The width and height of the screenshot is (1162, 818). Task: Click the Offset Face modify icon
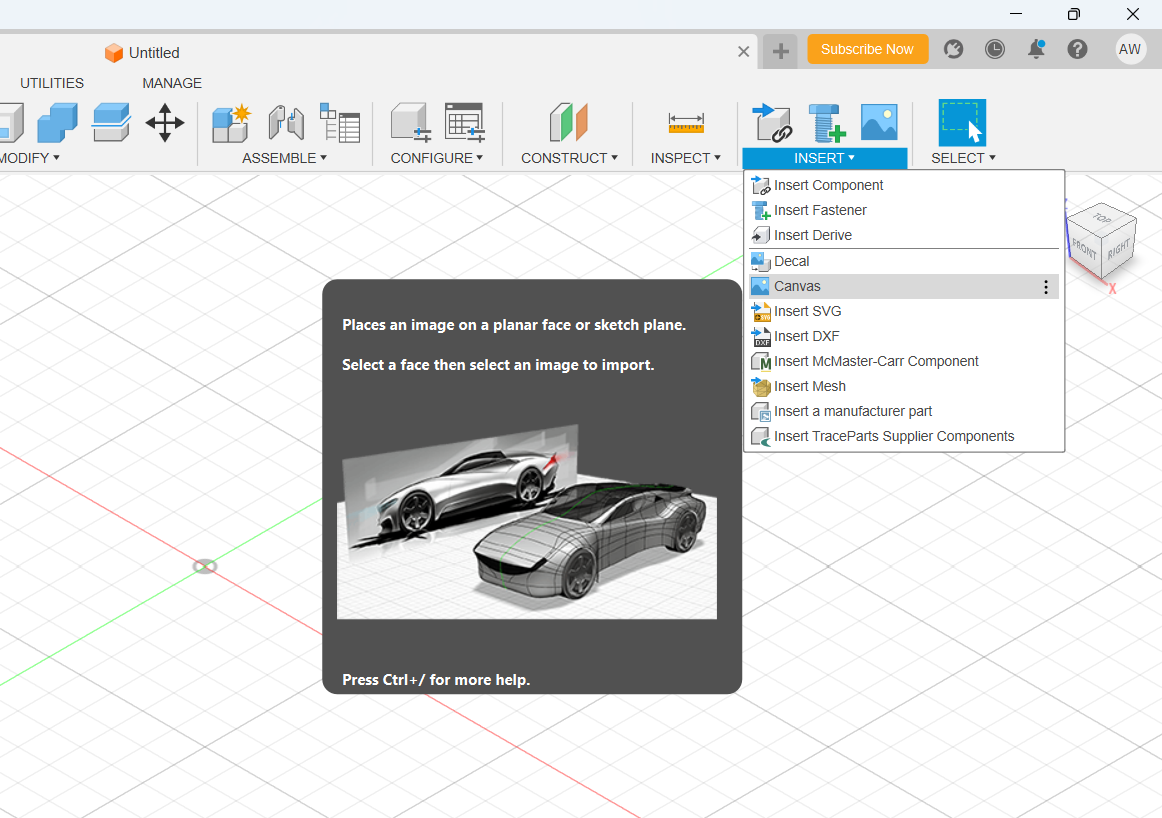coord(111,123)
